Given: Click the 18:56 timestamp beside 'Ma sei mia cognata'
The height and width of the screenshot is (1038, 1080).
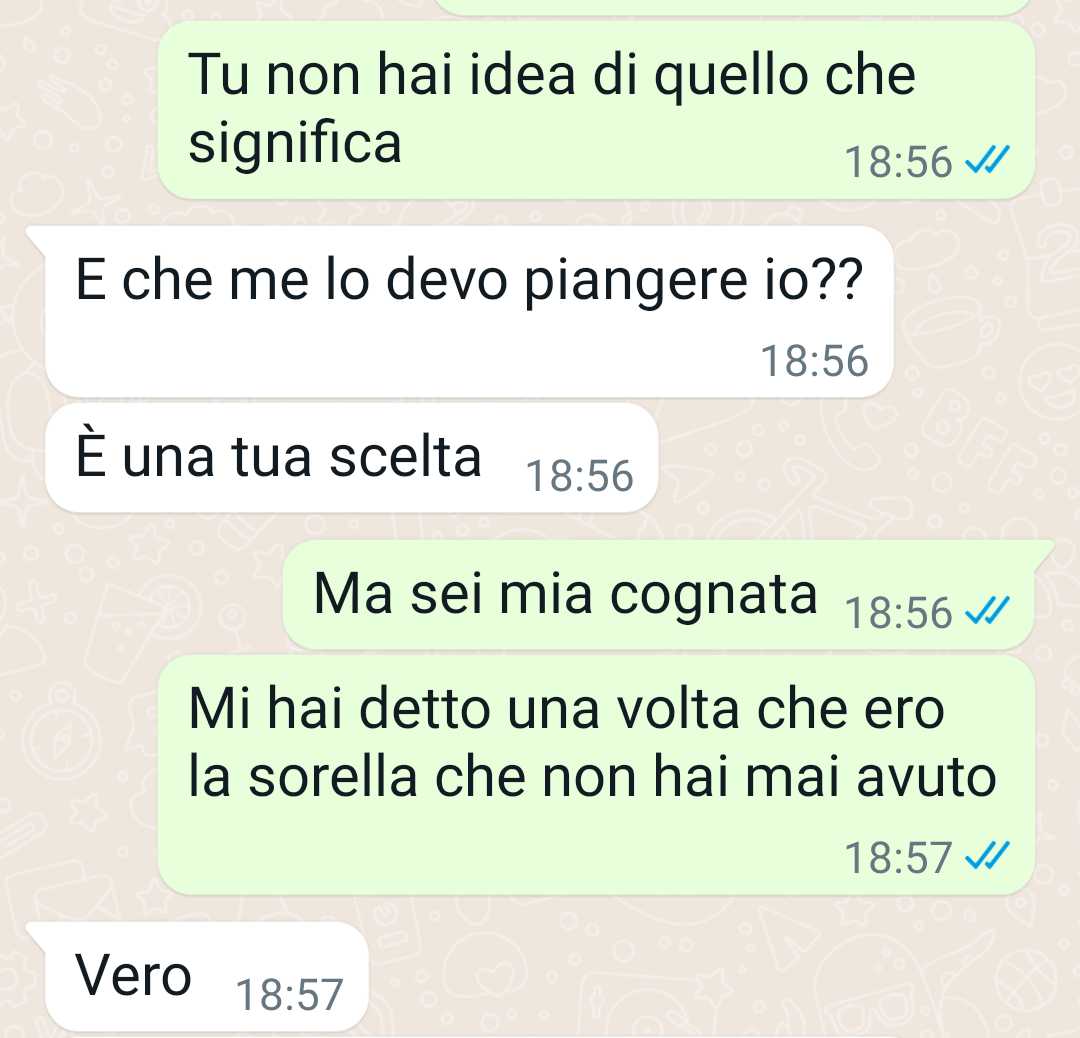Looking at the screenshot, I should click(x=898, y=612).
